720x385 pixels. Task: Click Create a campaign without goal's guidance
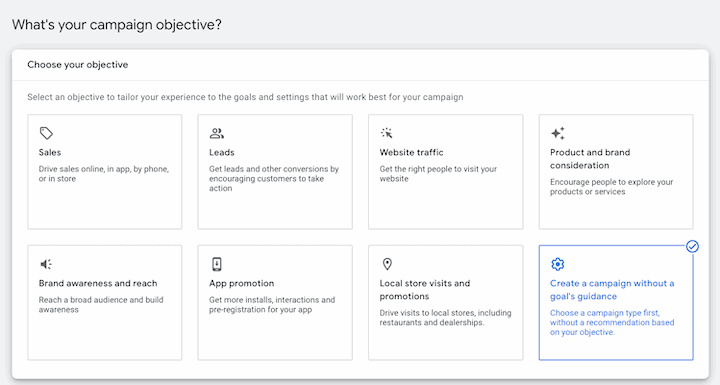(612, 290)
